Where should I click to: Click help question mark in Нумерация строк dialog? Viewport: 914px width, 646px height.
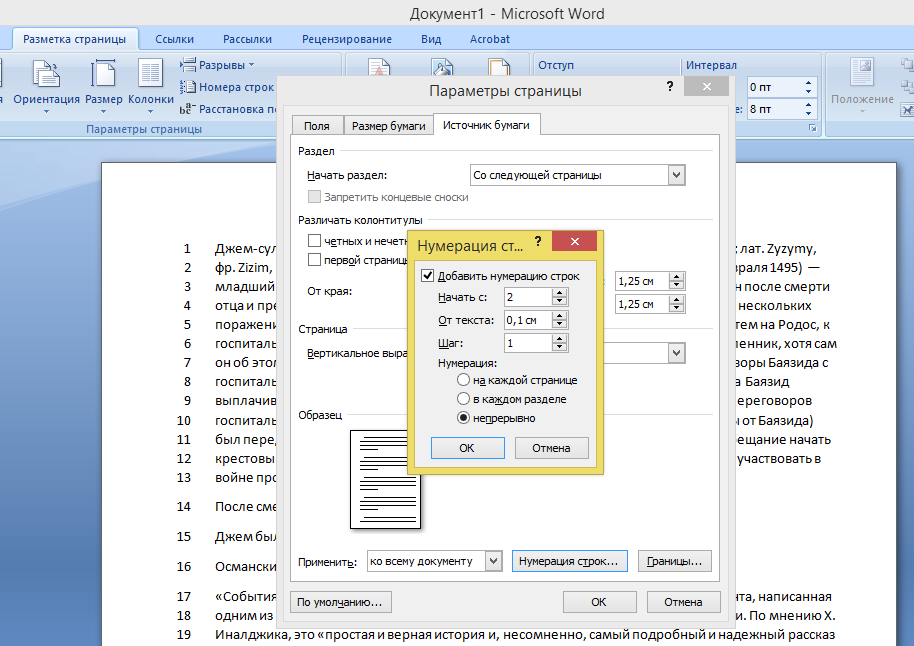coord(538,241)
